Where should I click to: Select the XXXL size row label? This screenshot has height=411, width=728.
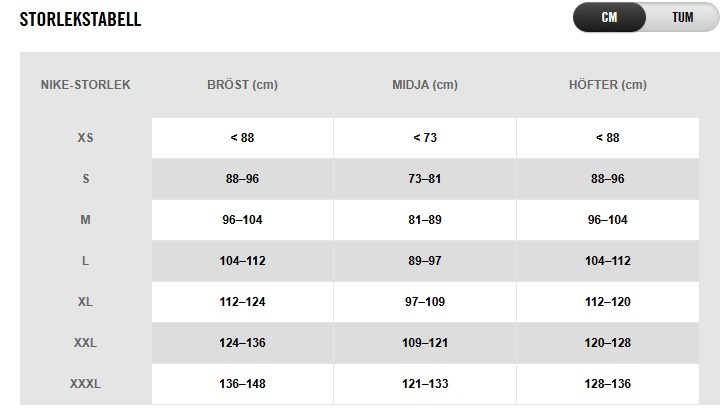(x=85, y=384)
